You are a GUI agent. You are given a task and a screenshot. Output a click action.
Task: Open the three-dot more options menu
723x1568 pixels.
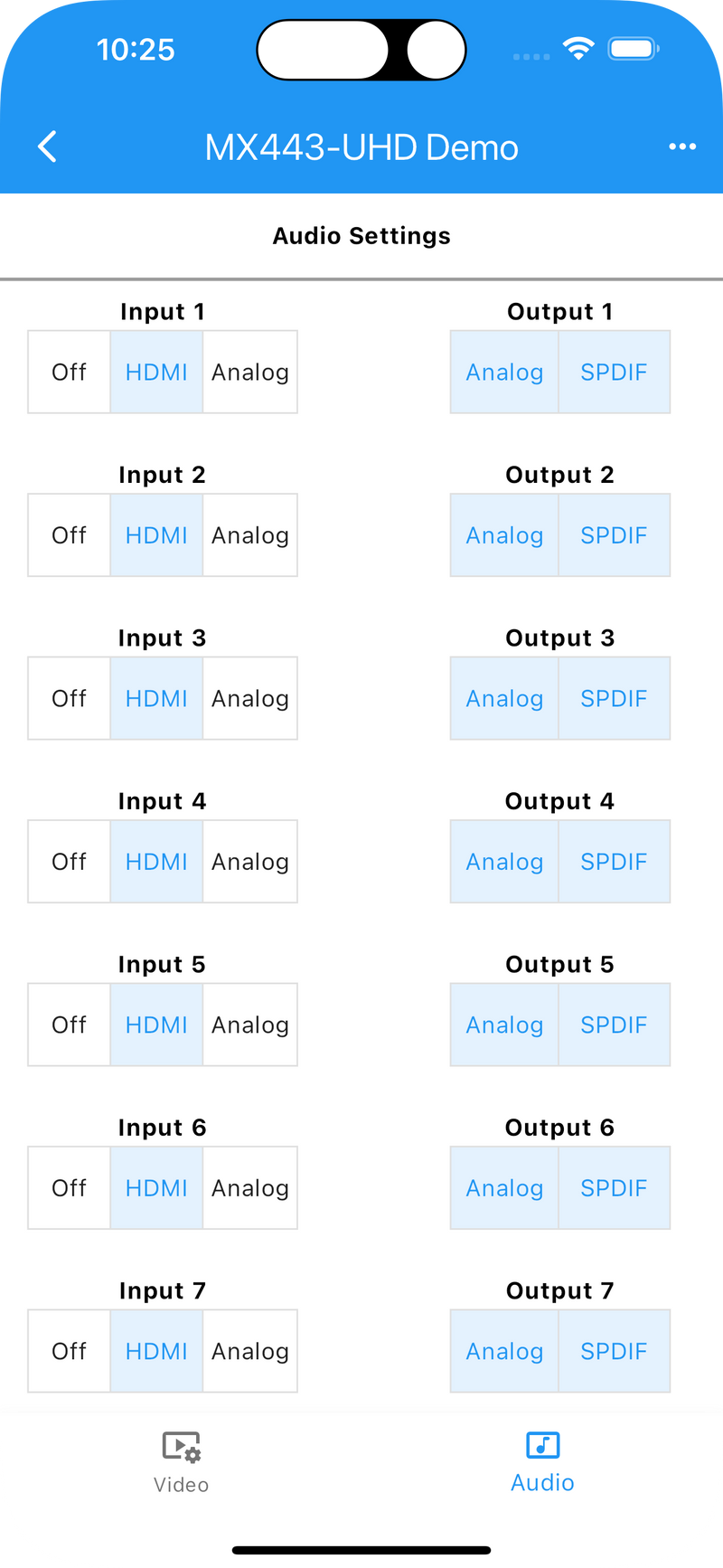(x=682, y=146)
